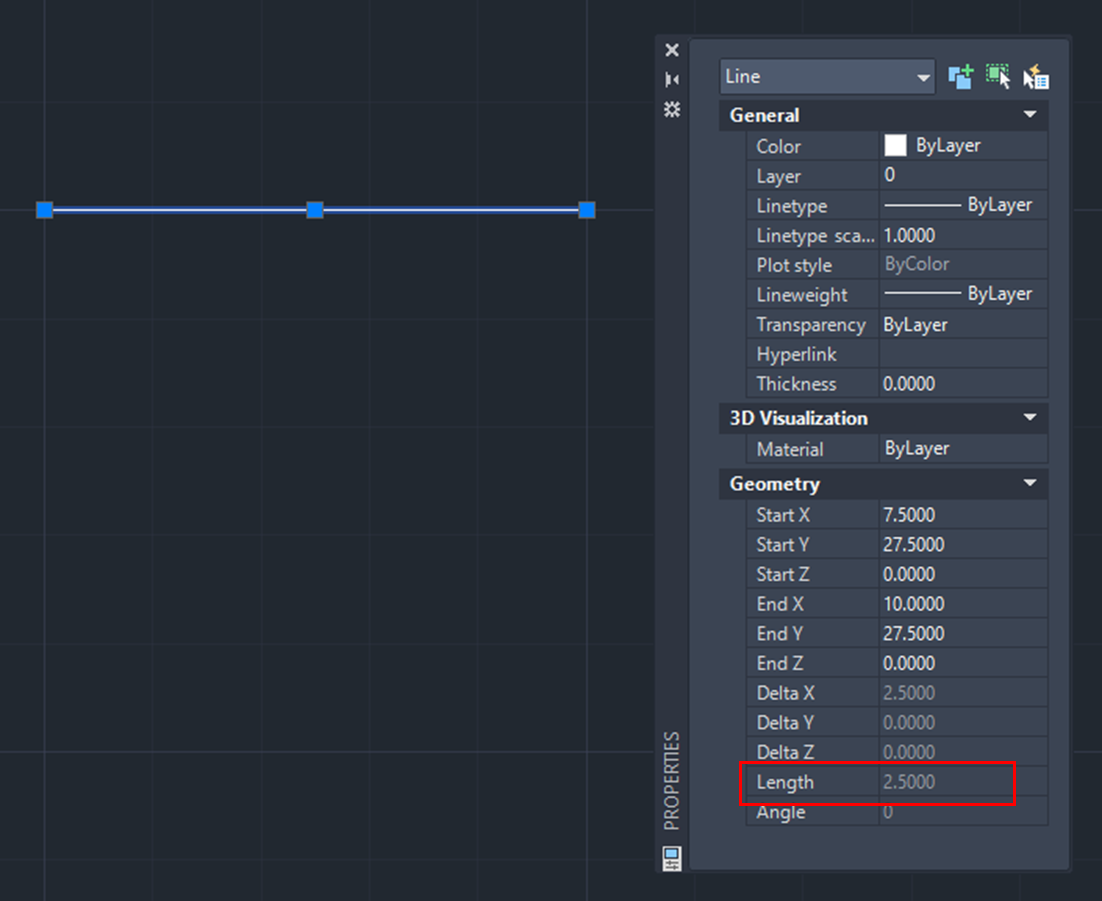Edit Linetype scale value 1.0000
1102x901 pixels.
[963, 235]
